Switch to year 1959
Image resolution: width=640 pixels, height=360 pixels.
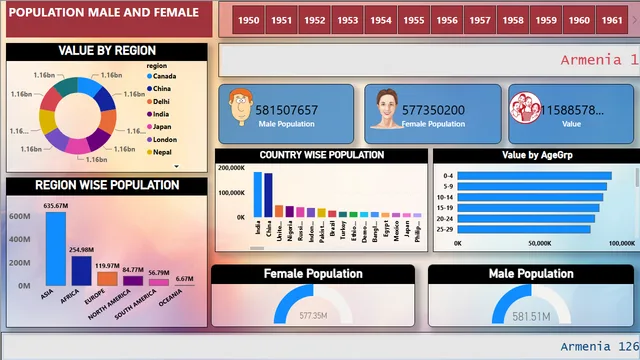[x=546, y=20]
